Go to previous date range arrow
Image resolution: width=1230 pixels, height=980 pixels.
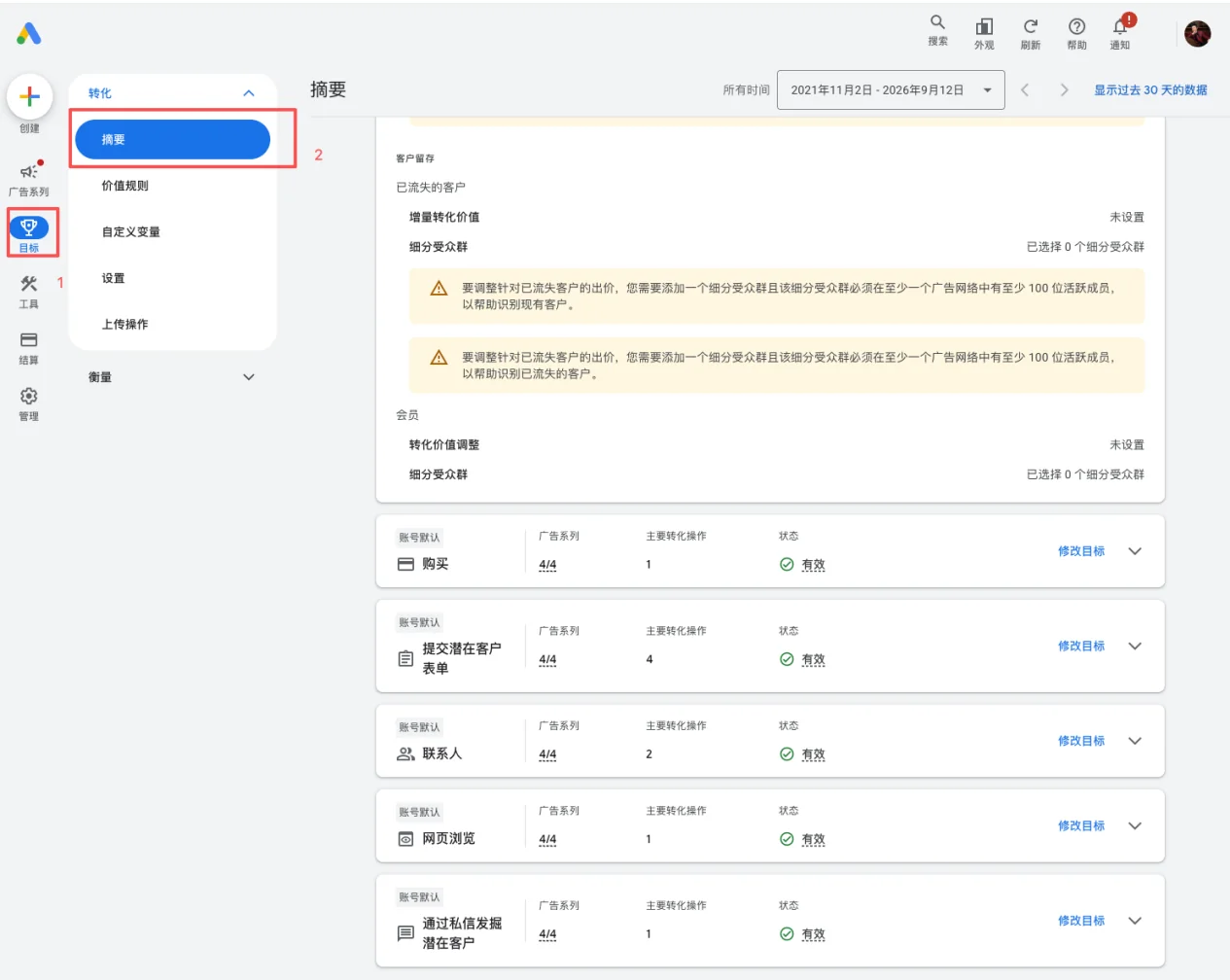1025,89
